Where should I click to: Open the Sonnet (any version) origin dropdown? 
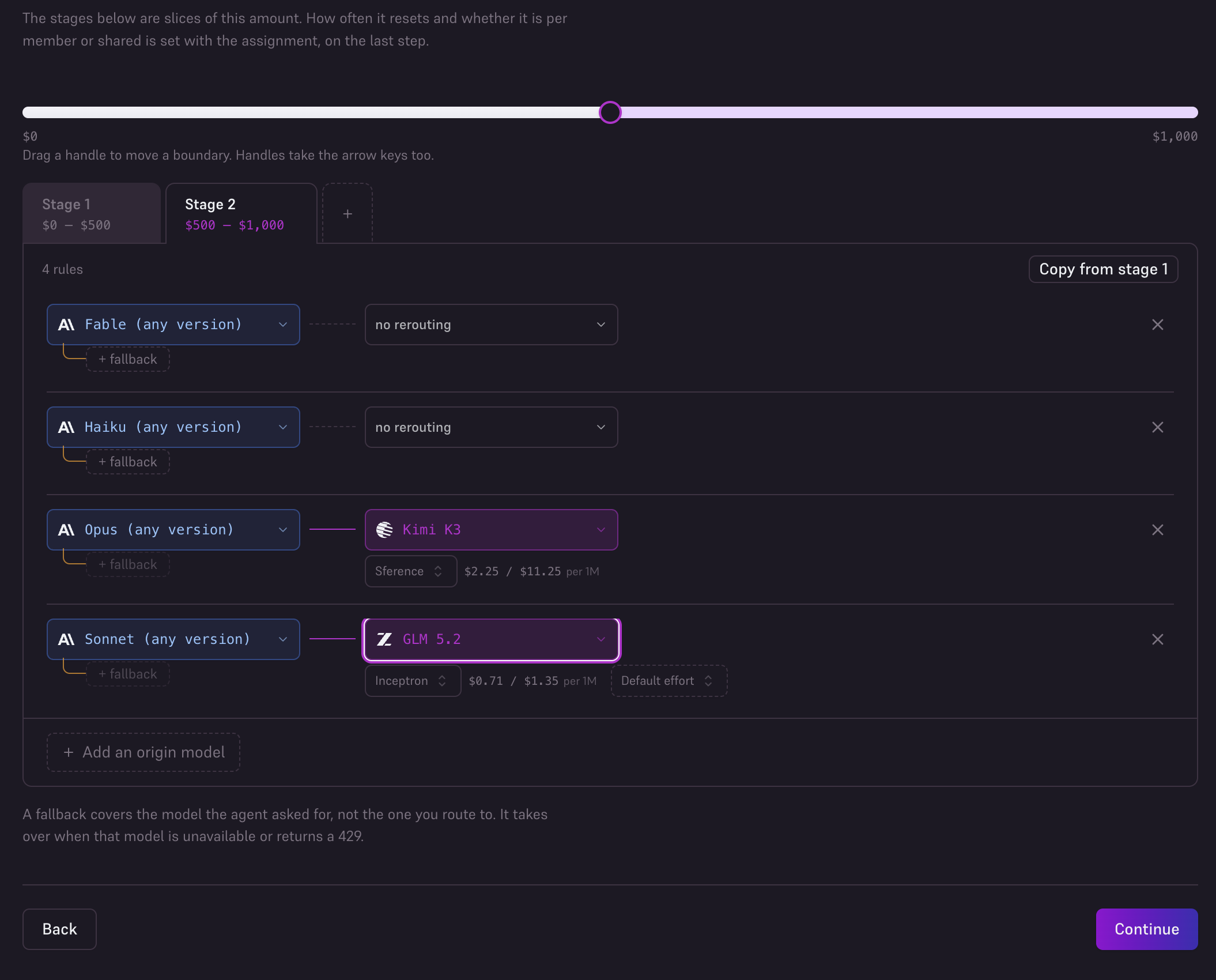tap(173, 639)
